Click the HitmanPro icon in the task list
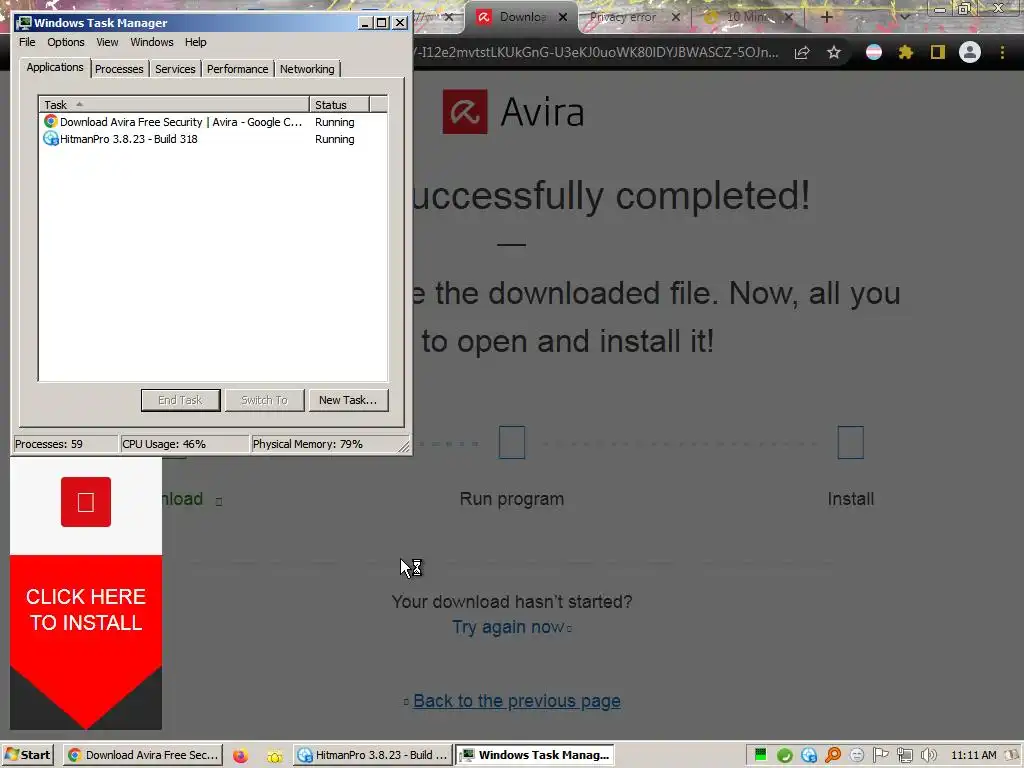Screen dimensions: 1024x768 50,138
